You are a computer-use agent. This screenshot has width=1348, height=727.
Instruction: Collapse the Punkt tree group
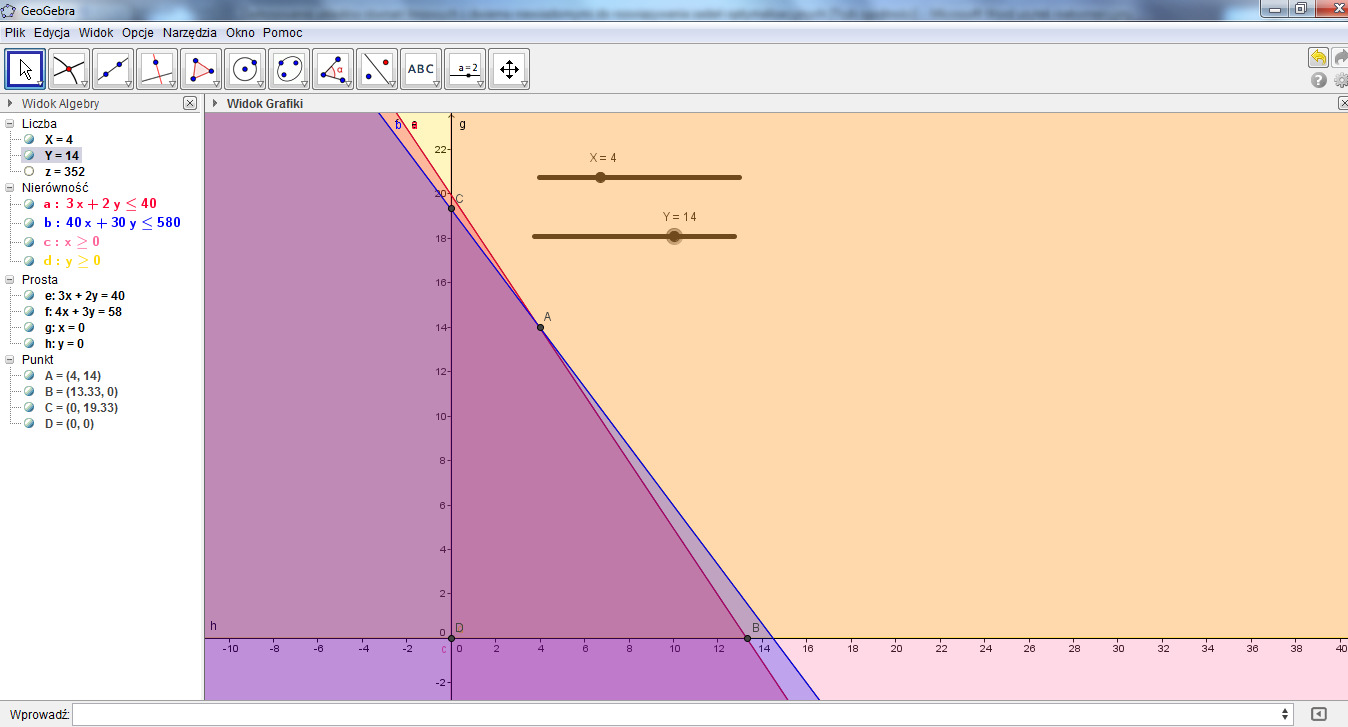point(10,360)
